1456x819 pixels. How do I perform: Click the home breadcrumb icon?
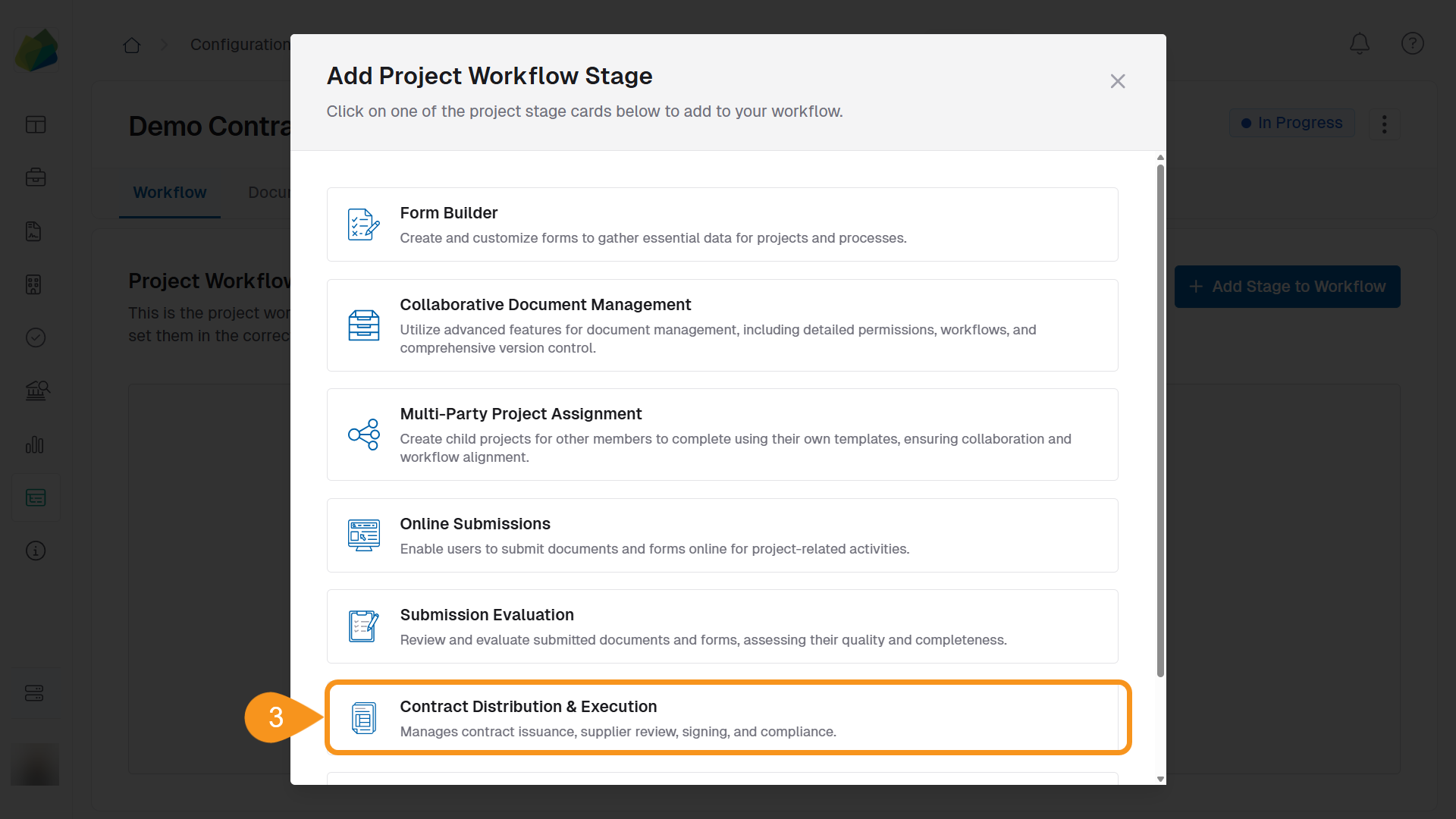tap(132, 45)
